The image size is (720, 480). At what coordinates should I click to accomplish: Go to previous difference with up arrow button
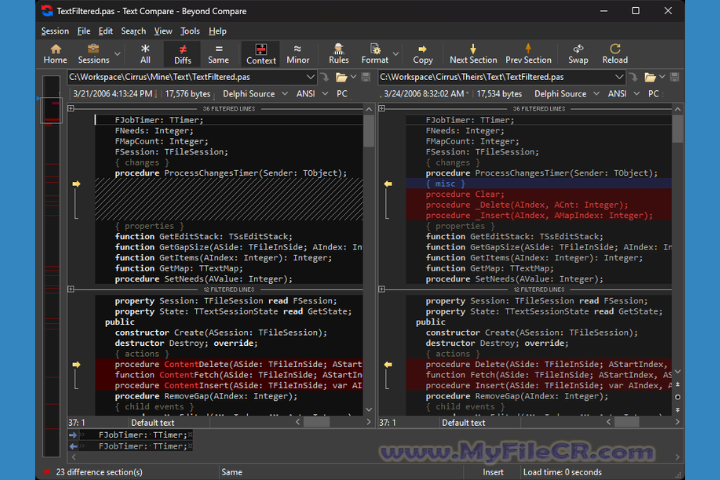678,384
